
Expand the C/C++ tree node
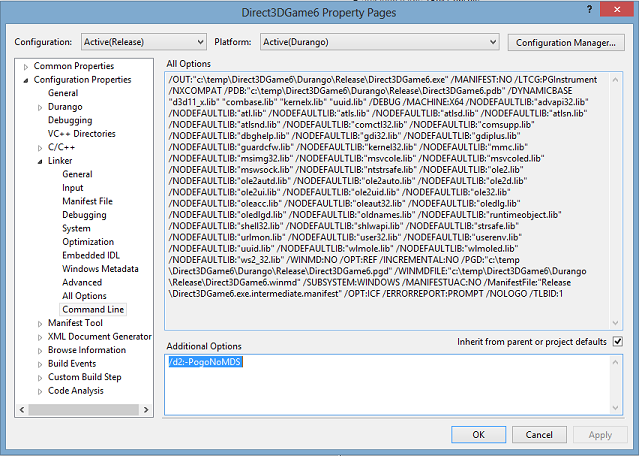[40, 148]
